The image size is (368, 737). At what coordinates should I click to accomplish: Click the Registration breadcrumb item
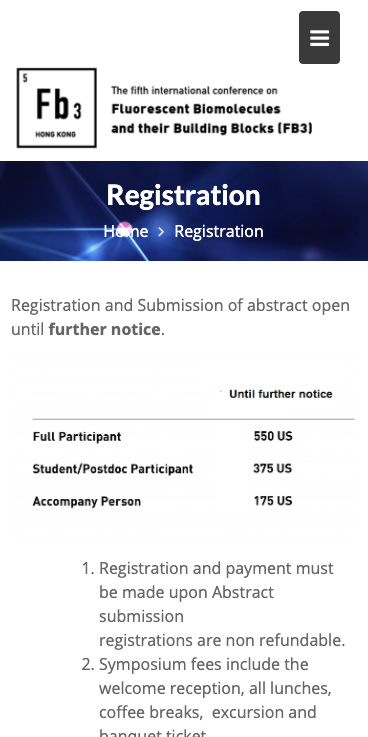pyautogui.click(x=219, y=231)
